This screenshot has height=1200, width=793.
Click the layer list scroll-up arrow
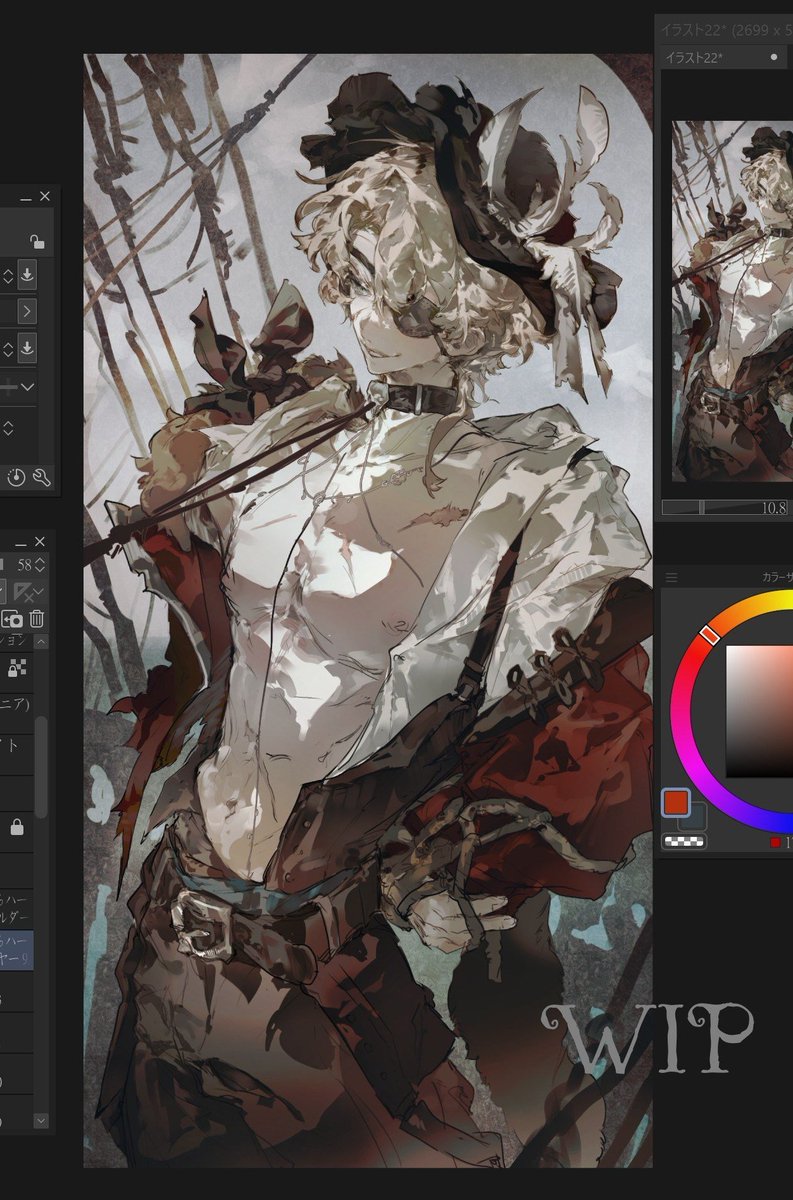[41, 642]
